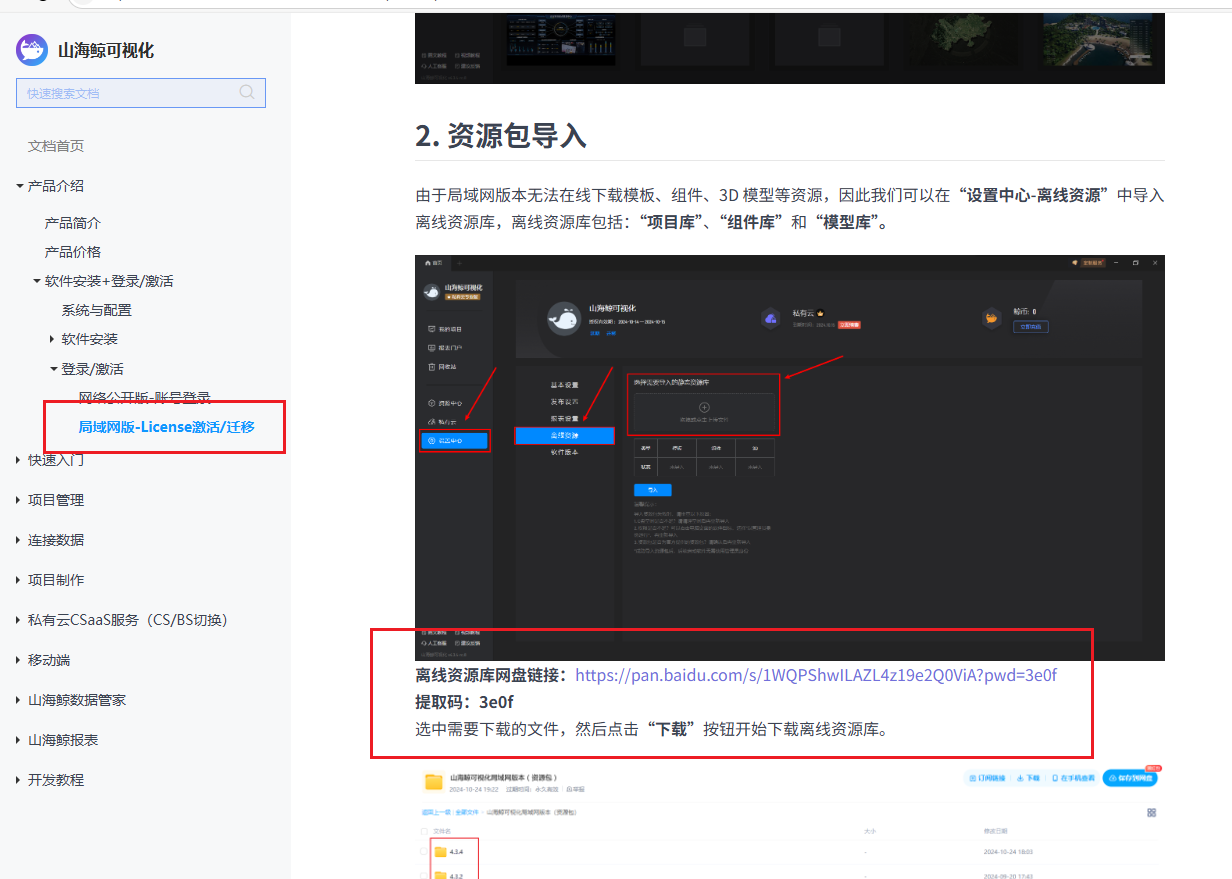
Task: Click the blue 导入 button in the screenshot
Action: 652,490
